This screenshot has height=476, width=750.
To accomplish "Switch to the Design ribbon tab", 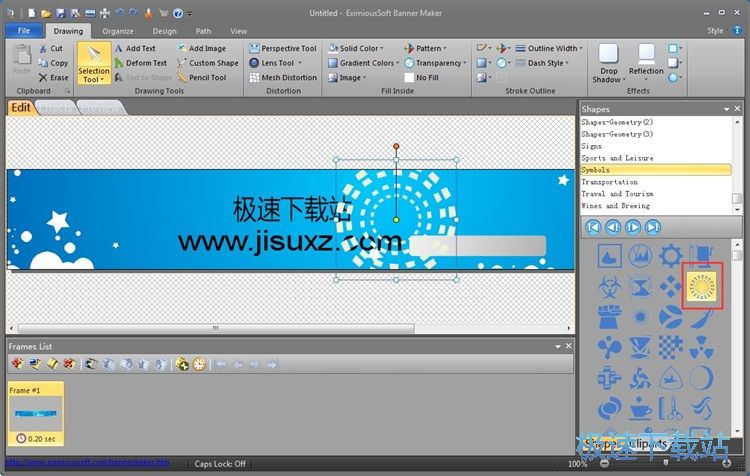I will pyautogui.click(x=165, y=31).
